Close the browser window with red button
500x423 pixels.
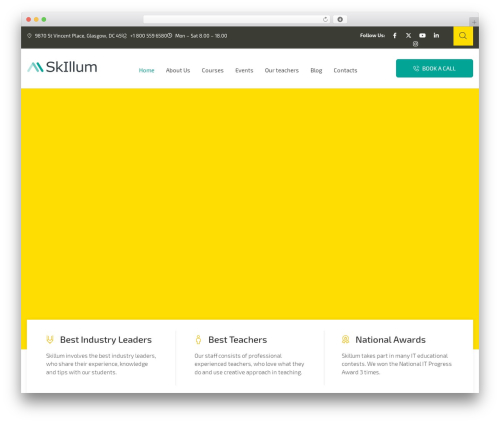[29, 19]
